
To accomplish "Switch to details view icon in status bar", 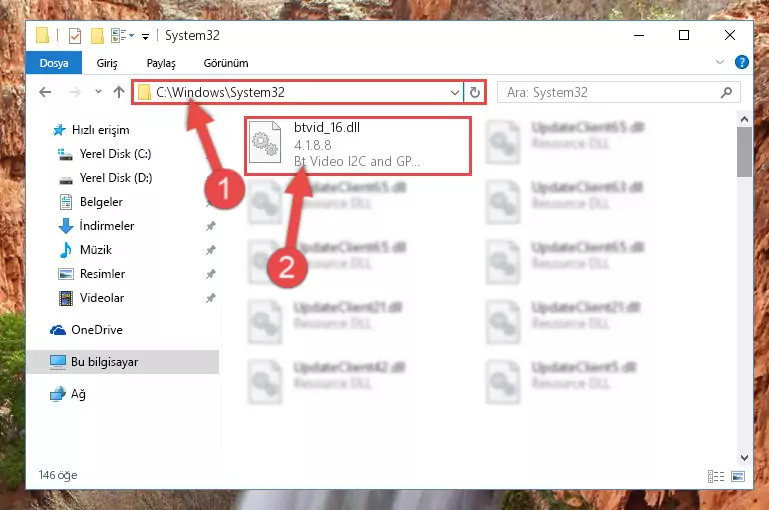I will 716,476.
